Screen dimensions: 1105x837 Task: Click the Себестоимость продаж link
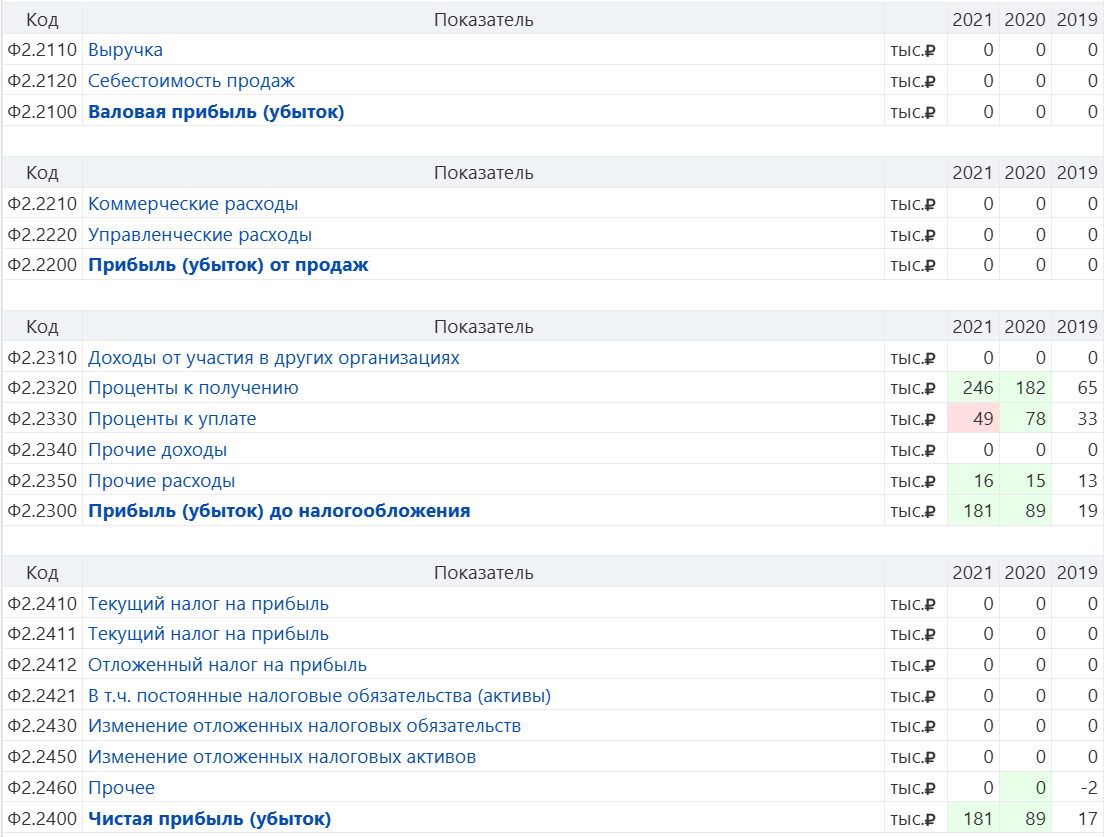(191, 81)
